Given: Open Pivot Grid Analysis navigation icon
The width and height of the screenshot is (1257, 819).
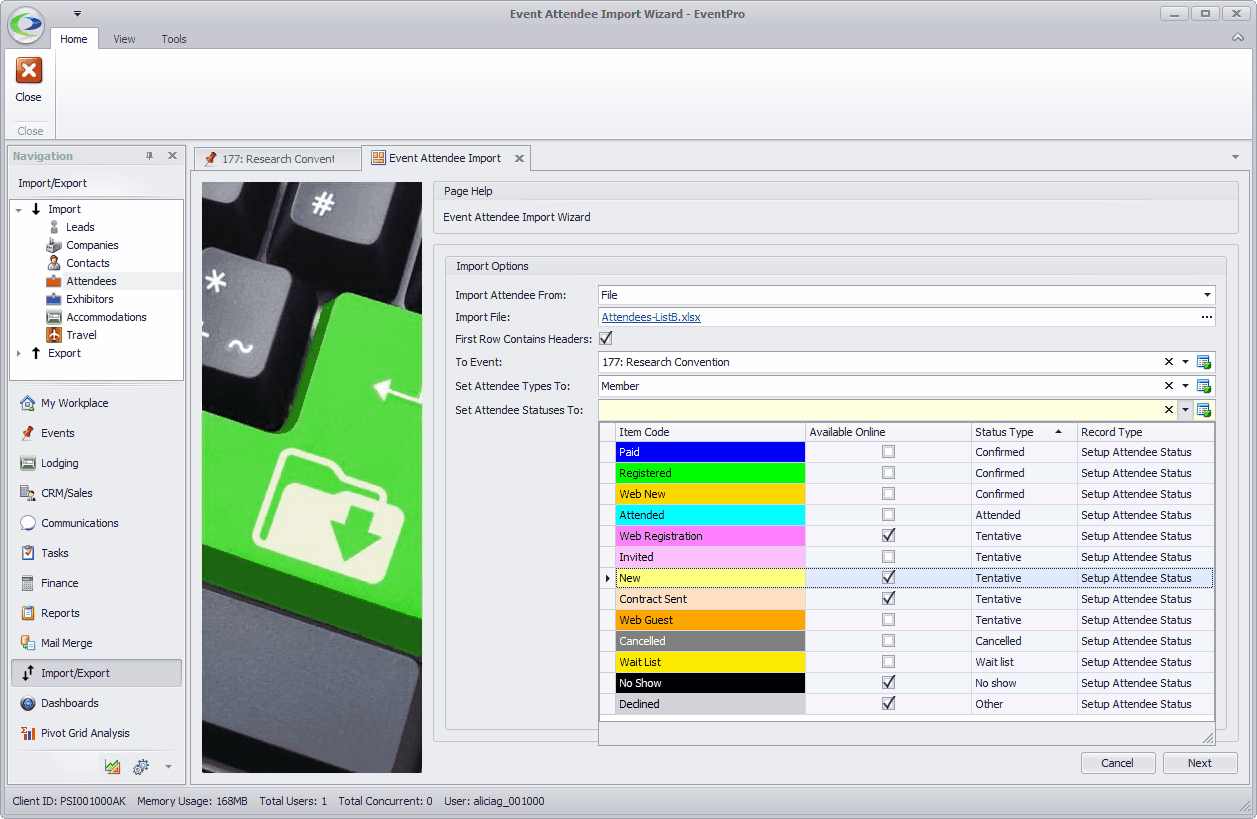Looking at the screenshot, I should [x=28, y=733].
